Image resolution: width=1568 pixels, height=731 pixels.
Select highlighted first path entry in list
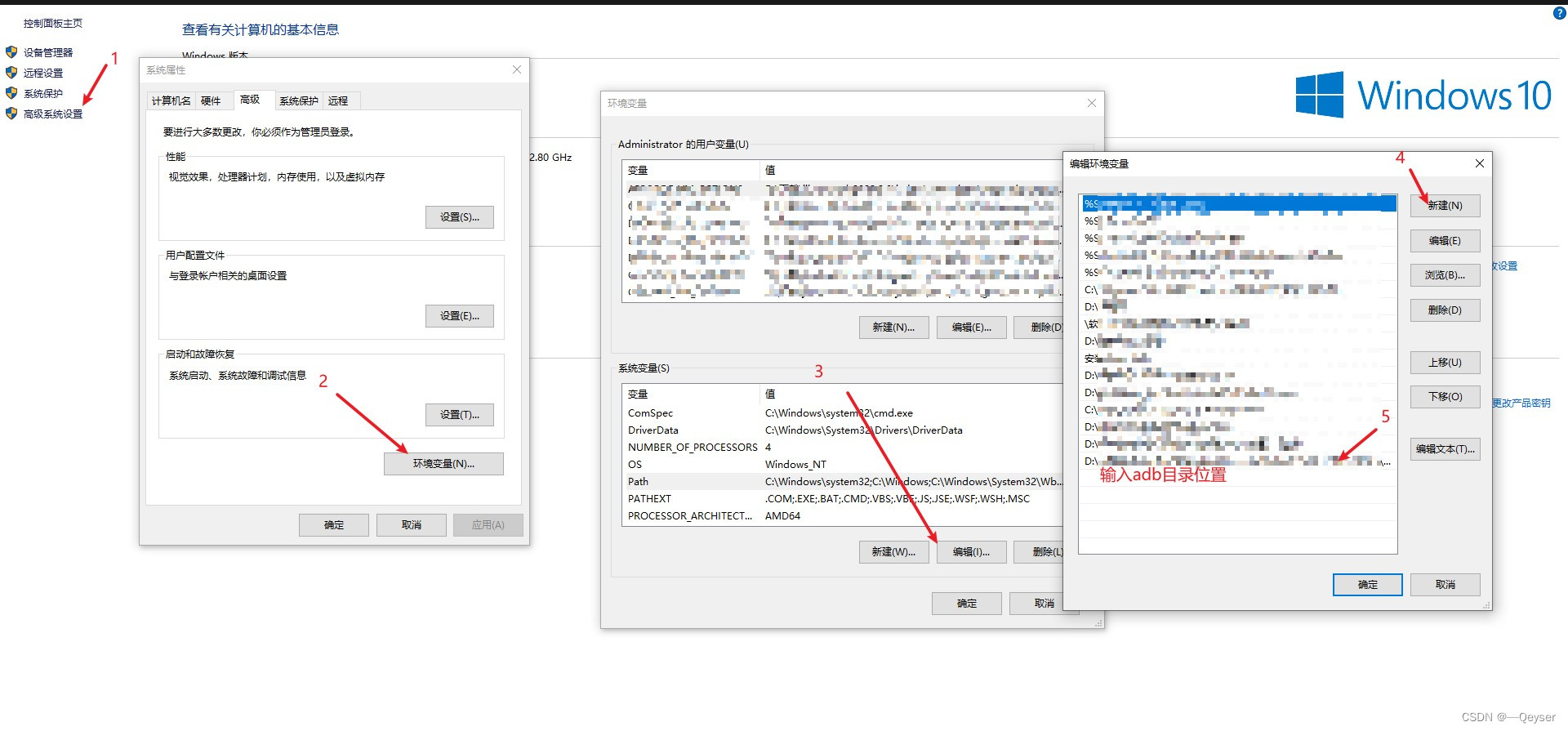1239,203
